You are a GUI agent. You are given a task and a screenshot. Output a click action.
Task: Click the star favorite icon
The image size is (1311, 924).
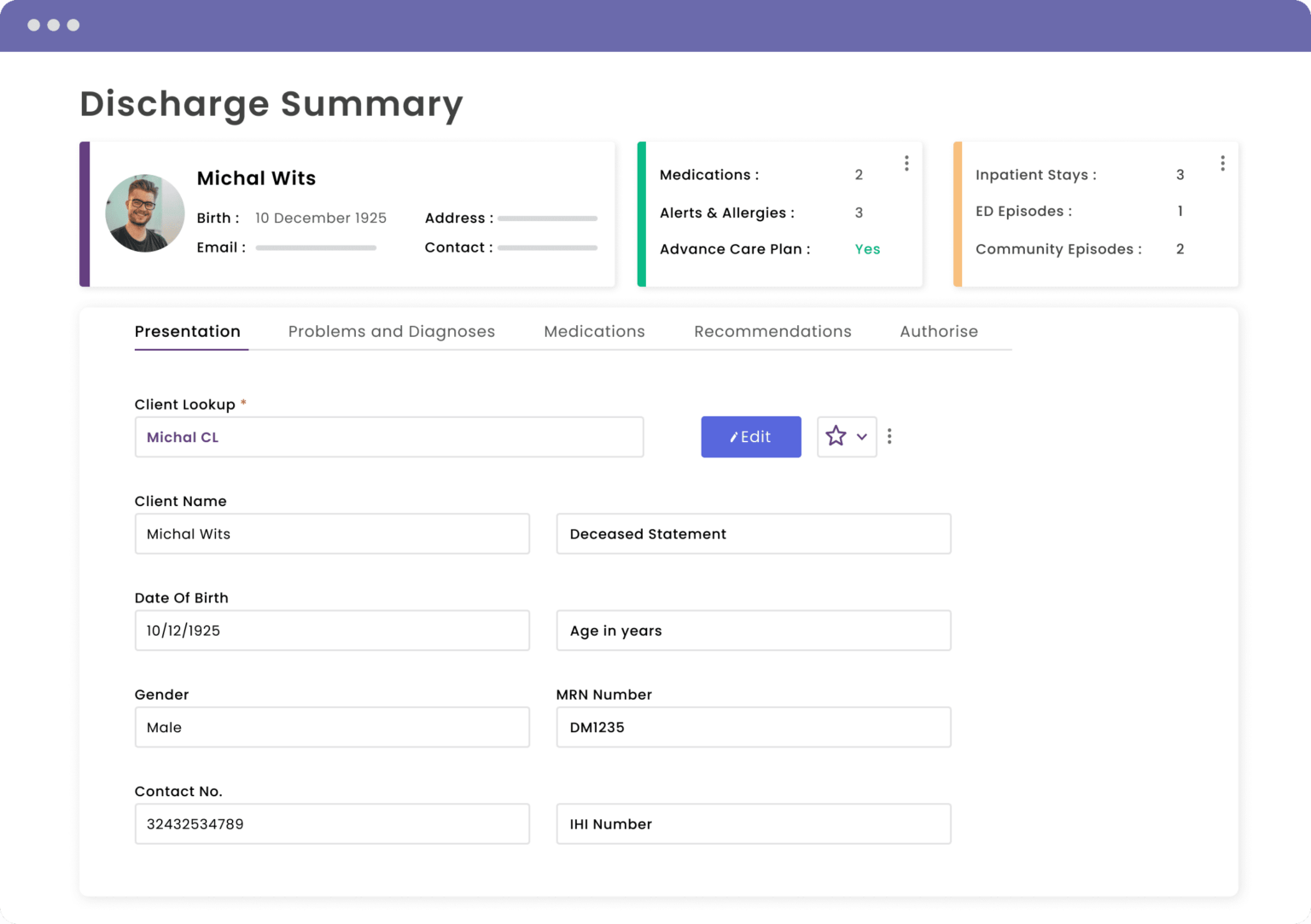pyautogui.click(x=836, y=437)
